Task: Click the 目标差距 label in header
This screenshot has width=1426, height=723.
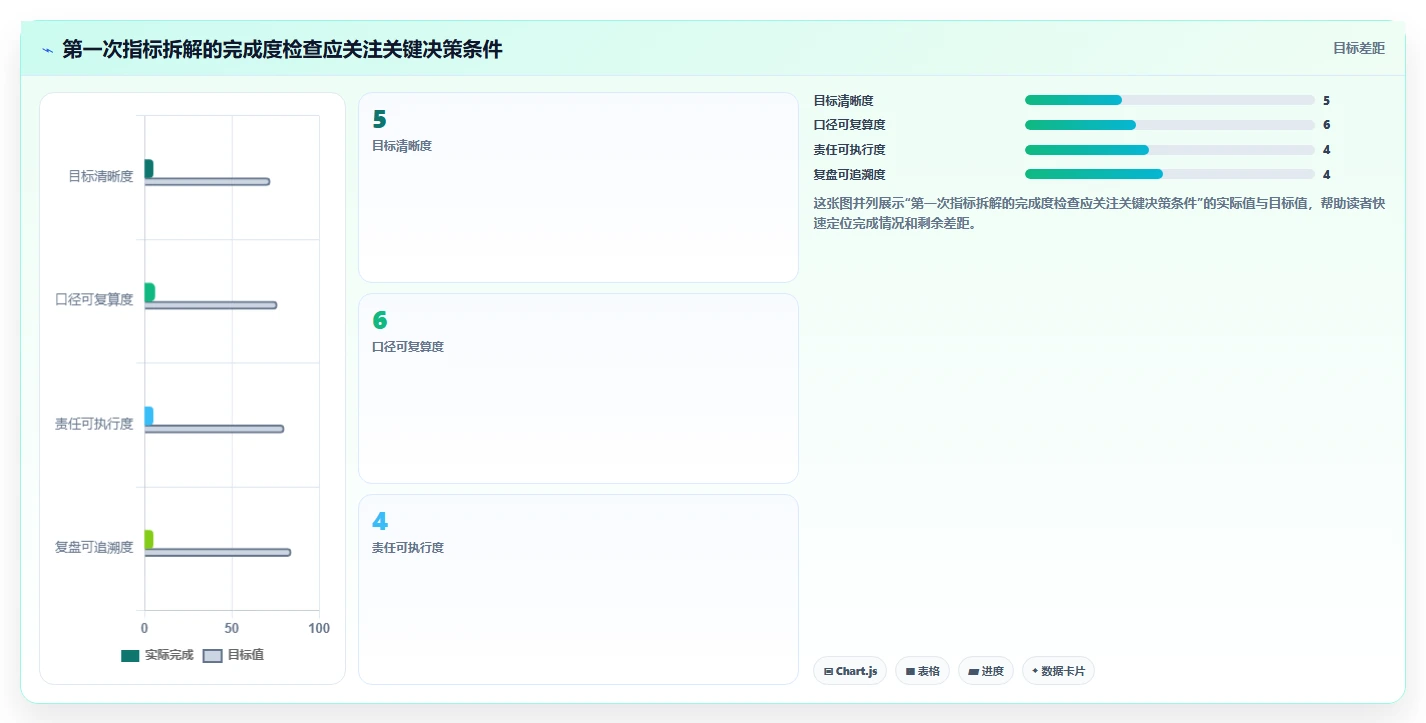Action: [x=1359, y=48]
